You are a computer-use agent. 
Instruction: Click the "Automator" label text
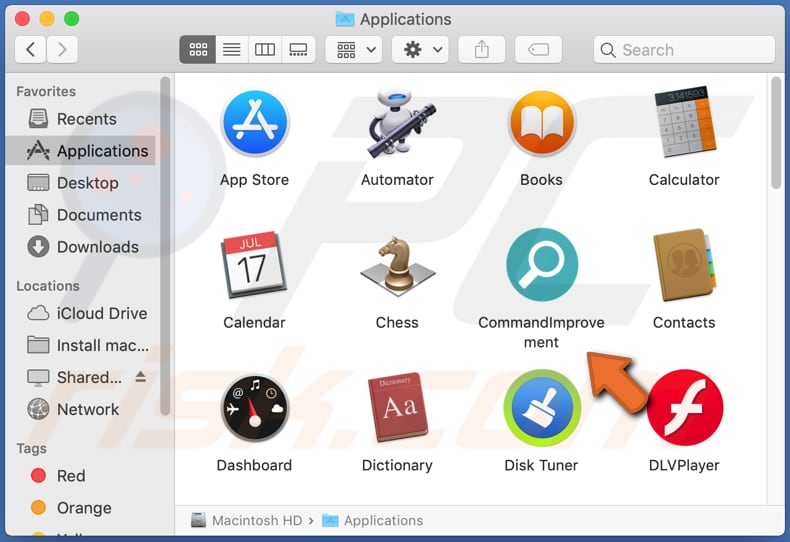[x=398, y=180]
